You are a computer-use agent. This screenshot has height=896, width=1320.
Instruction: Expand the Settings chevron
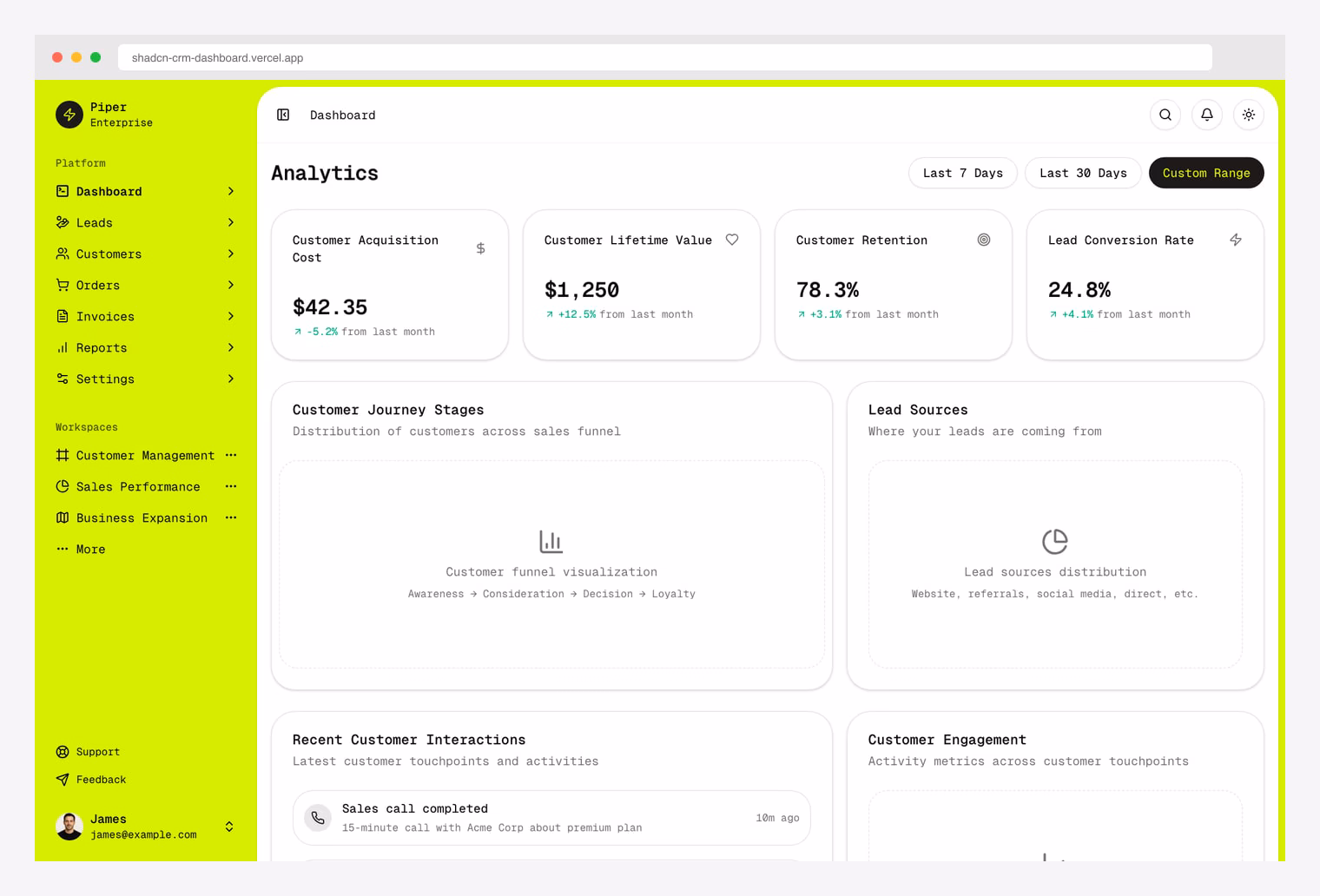(x=231, y=379)
